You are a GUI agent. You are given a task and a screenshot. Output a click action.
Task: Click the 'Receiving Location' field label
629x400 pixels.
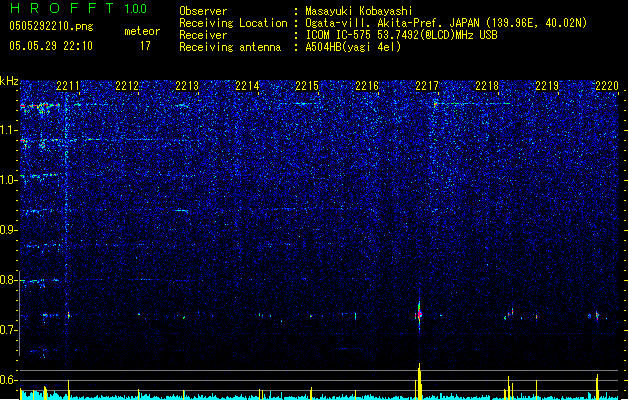tap(233, 23)
